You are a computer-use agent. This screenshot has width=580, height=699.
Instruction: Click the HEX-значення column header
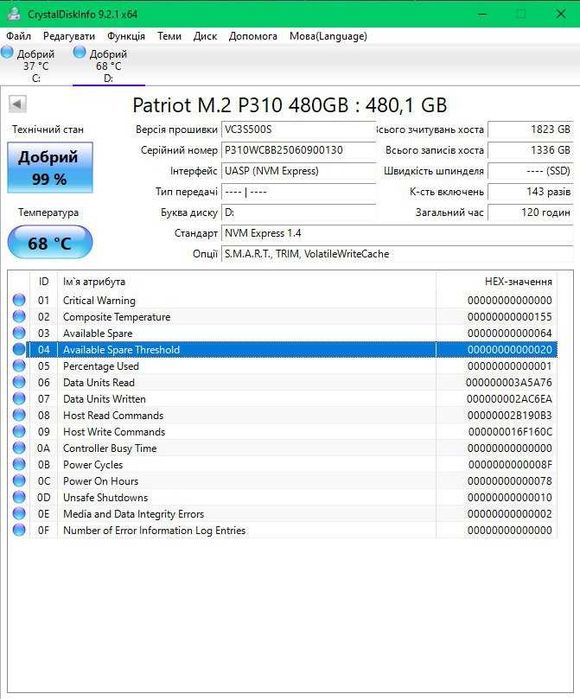[496, 281]
